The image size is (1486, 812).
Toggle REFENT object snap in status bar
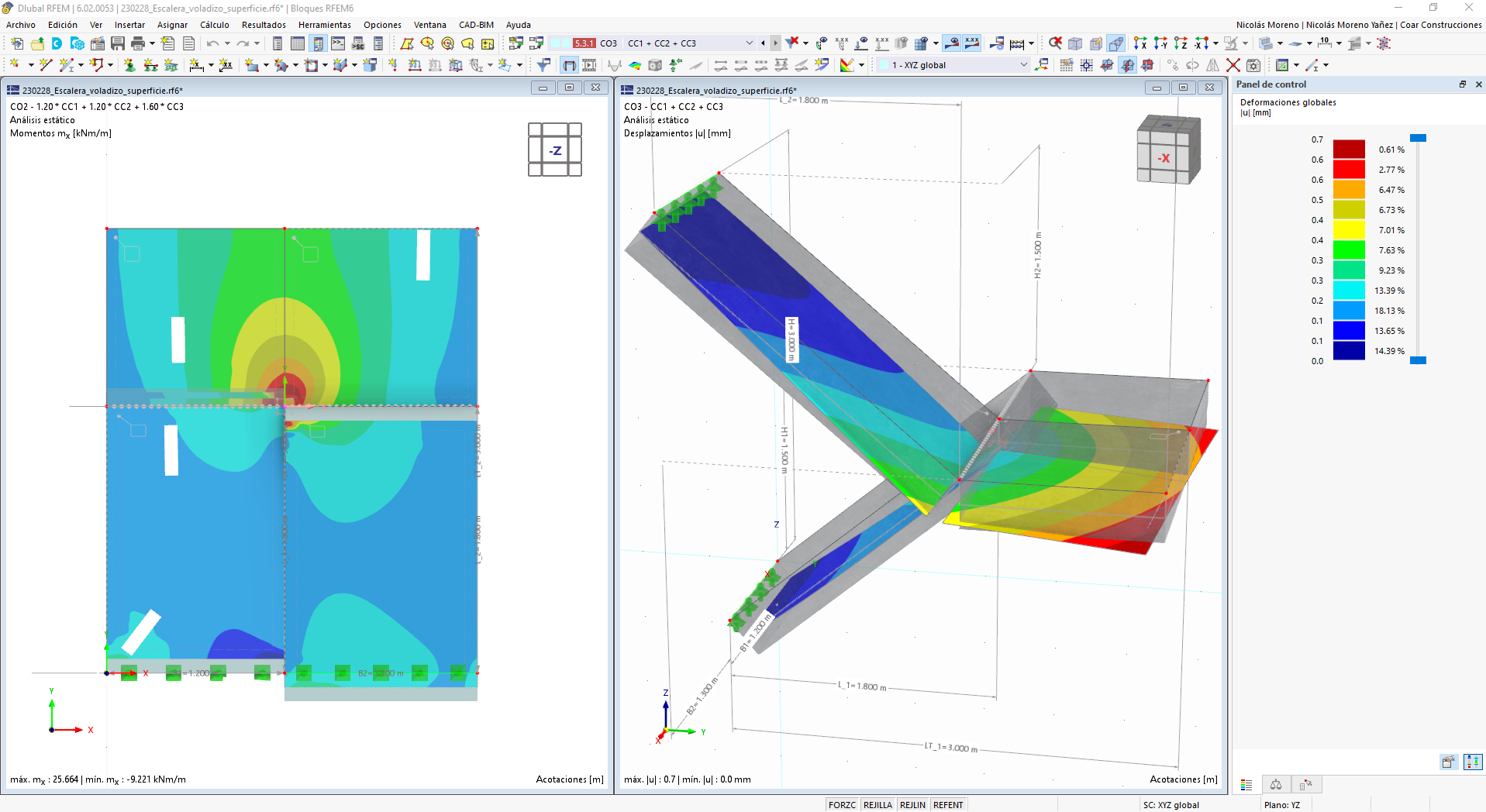948,805
